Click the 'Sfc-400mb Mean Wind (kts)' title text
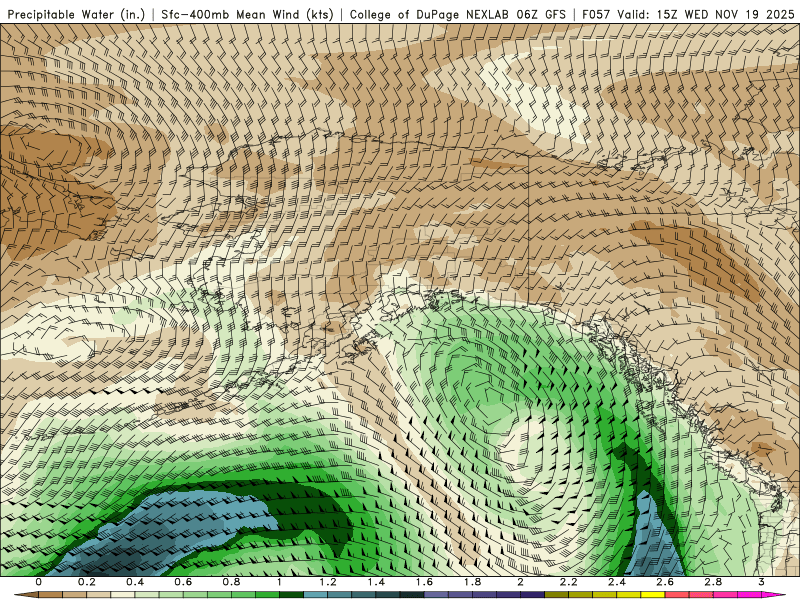Viewport: 800px width, 600px height. (247, 14)
